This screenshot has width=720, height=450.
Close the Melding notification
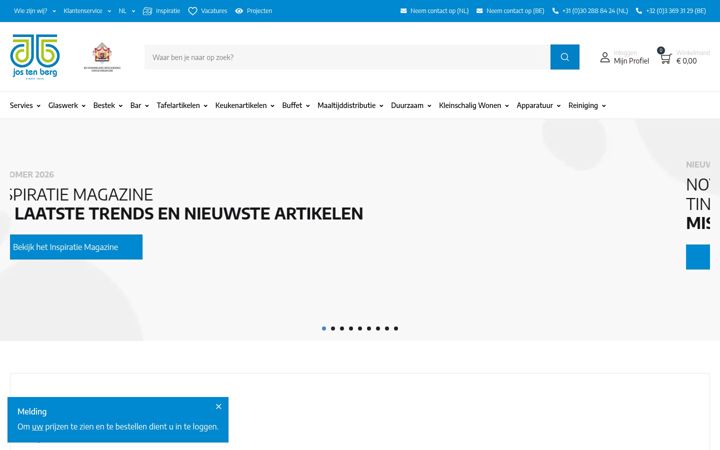coord(219,406)
